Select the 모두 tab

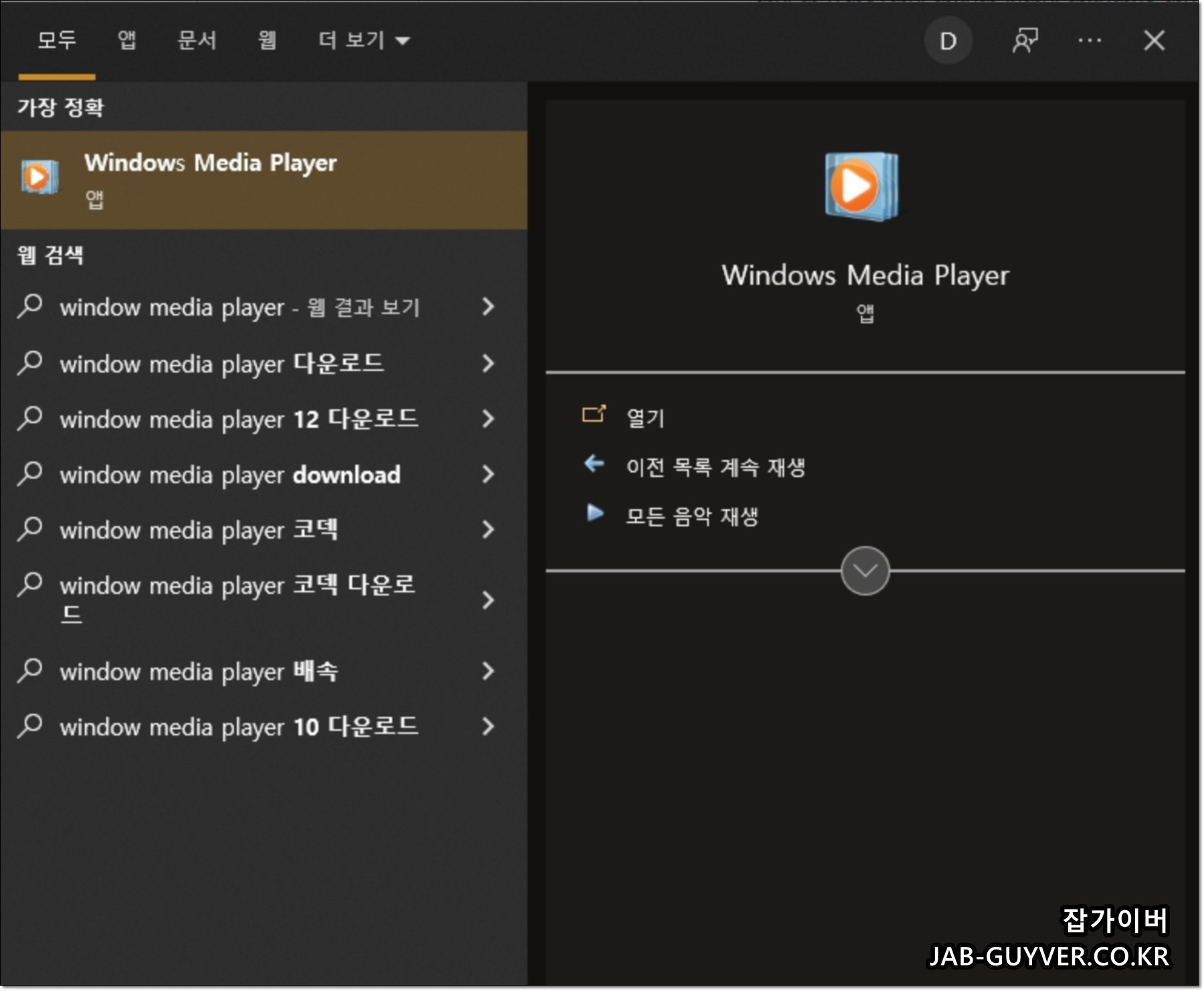tap(57, 40)
